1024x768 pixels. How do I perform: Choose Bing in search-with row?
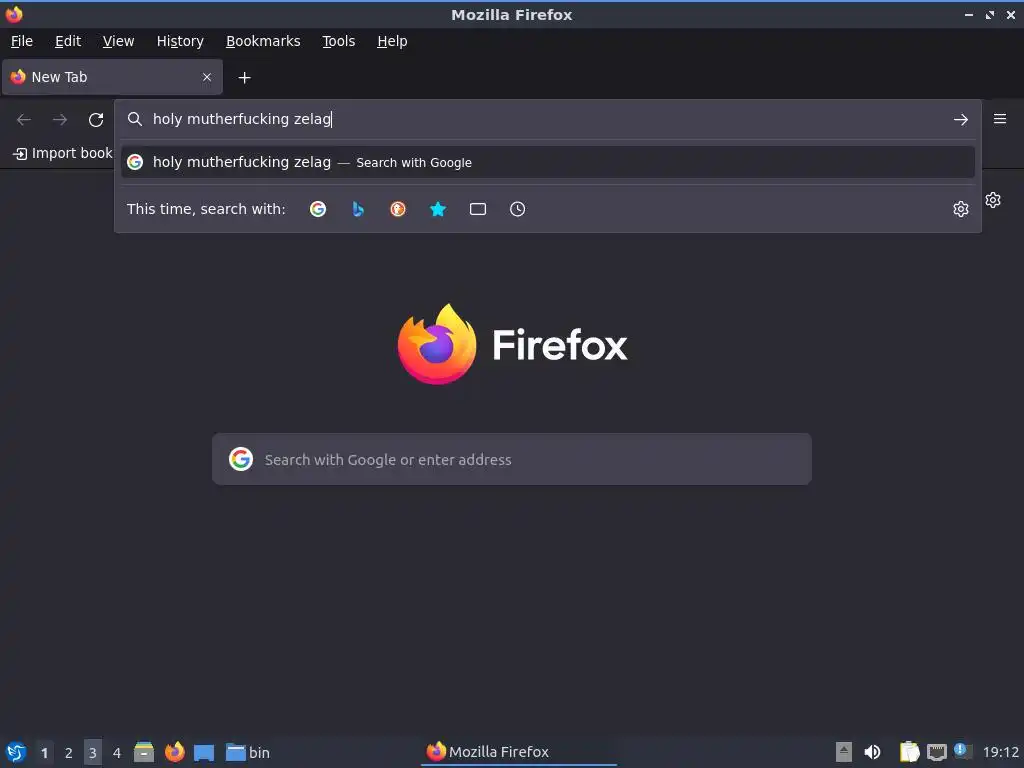tap(358, 209)
